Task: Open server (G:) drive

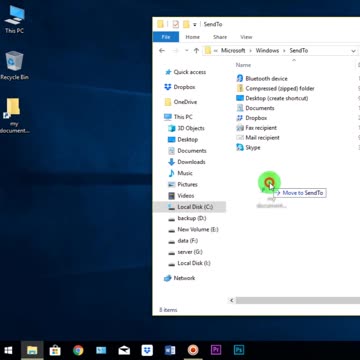Action: coord(185,252)
